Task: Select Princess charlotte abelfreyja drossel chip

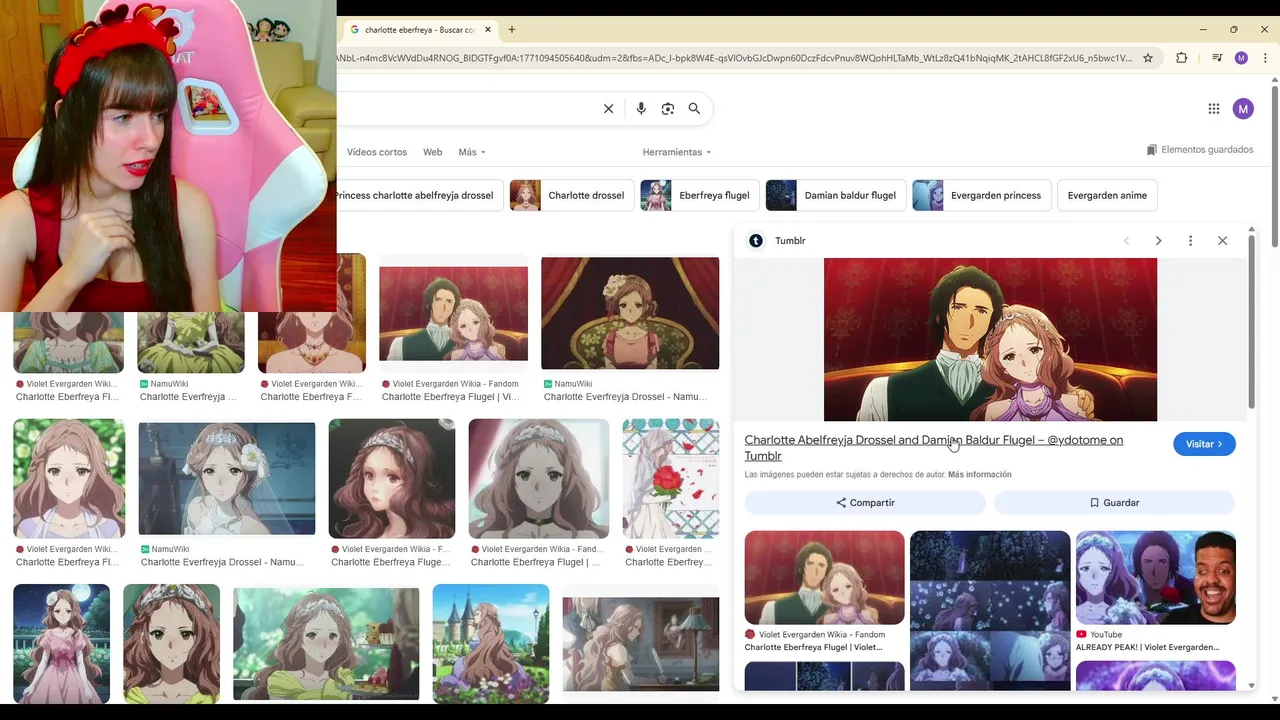Action: (x=417, y=195)
